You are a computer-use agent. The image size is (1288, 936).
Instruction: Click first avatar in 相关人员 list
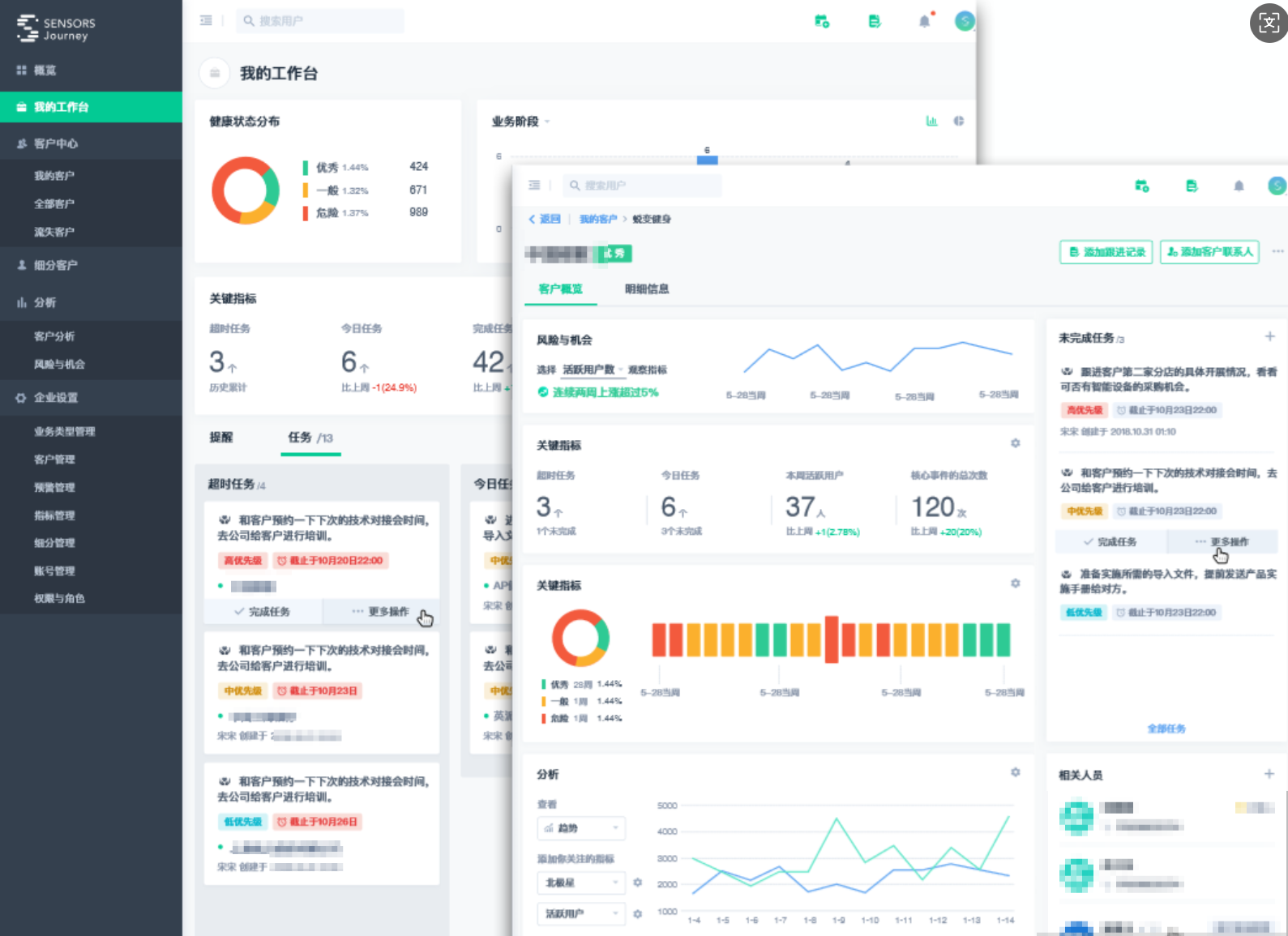pyautogui.click(x=1076, y=818)
